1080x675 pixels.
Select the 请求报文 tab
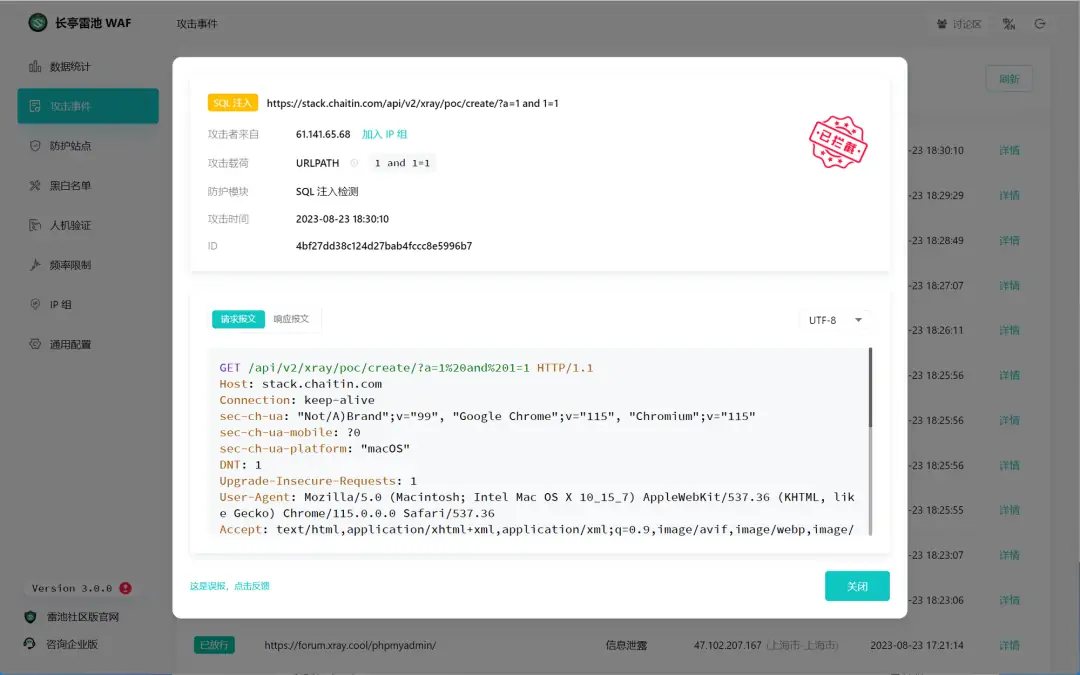point(238,319)
